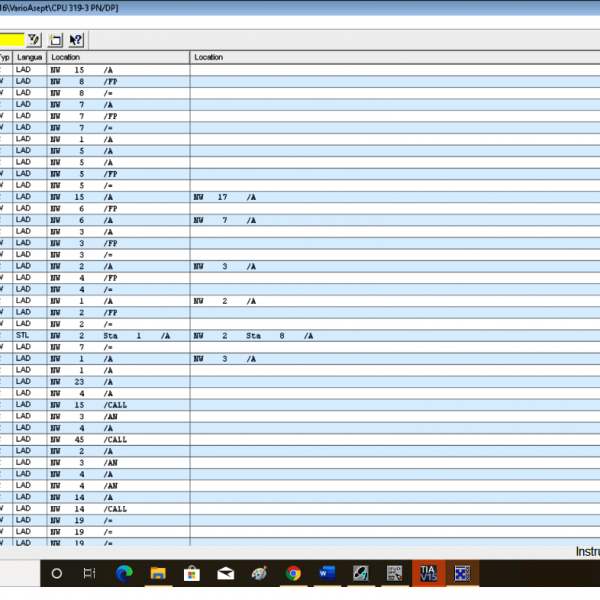Open the cross-reference app taskbar icon
Screen dimensions: 600x600
462,573
